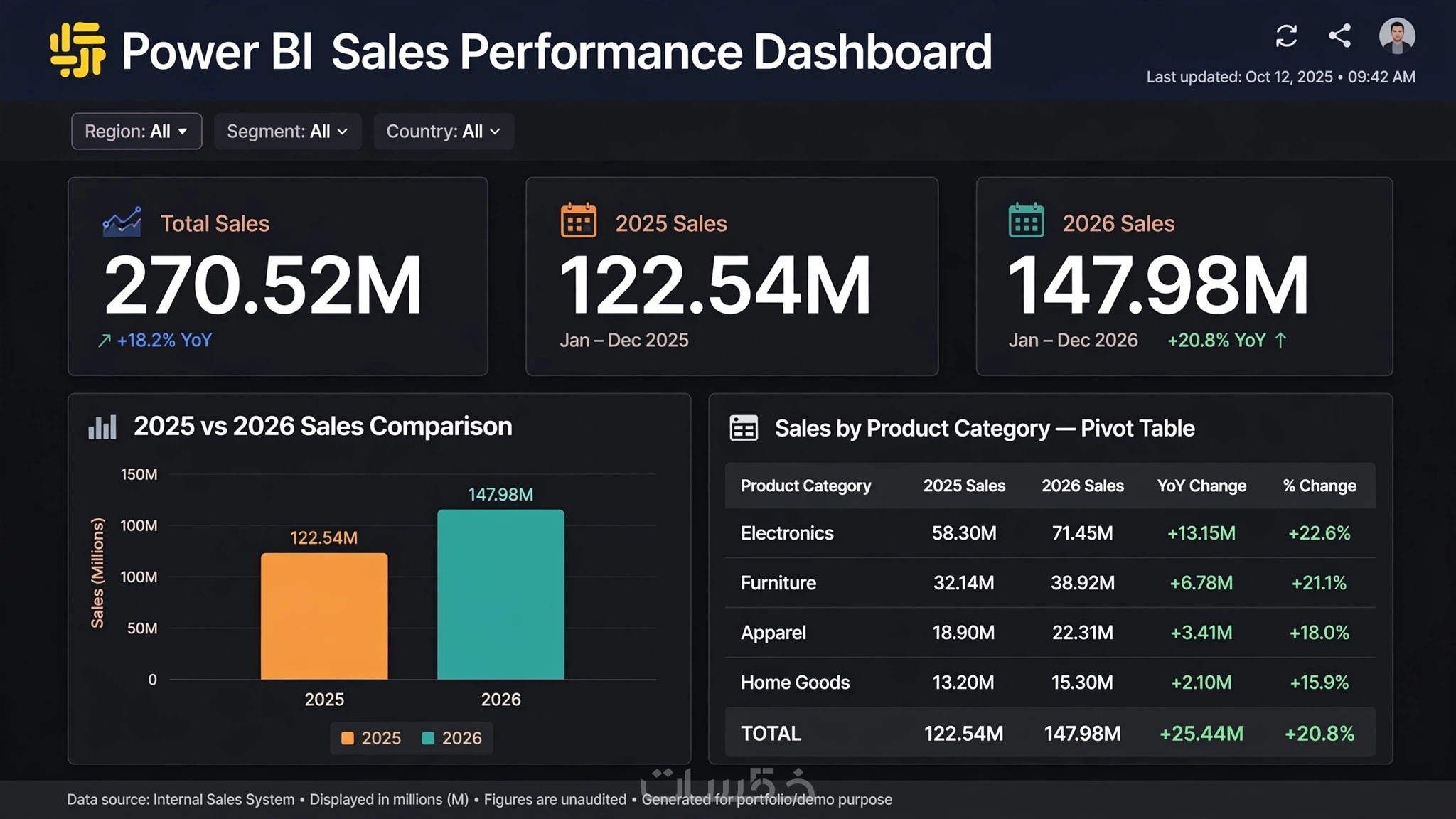The height and width of the screenshot is (819, 1456).
Task: Click the bar chart icon beside Sales Comparison
Action: [x=102, y=427]
